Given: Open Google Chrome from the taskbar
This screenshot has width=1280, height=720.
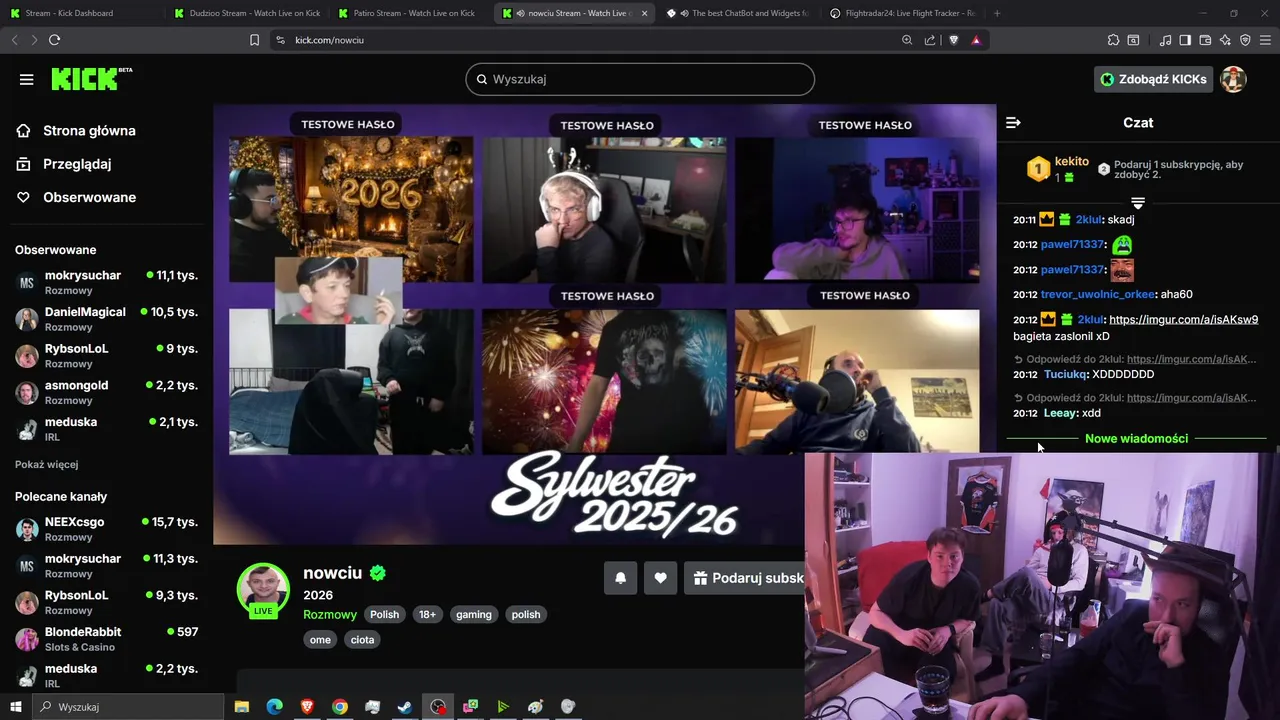Looking at the screenshot, I should (x=340, y=707).
